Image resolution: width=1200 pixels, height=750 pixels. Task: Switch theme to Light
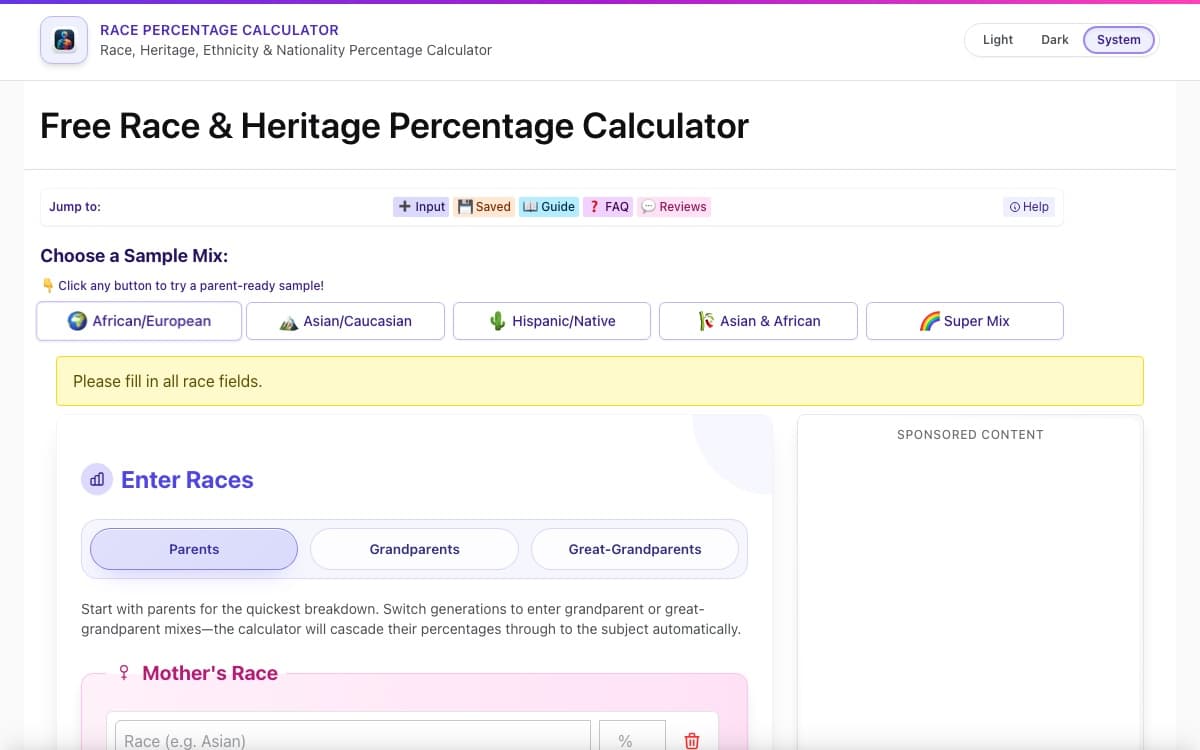click(x=998, y=40)
